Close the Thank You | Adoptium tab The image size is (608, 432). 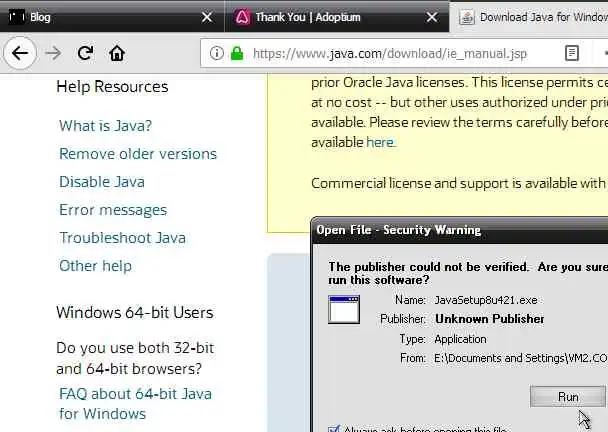(x=432, y=17)
